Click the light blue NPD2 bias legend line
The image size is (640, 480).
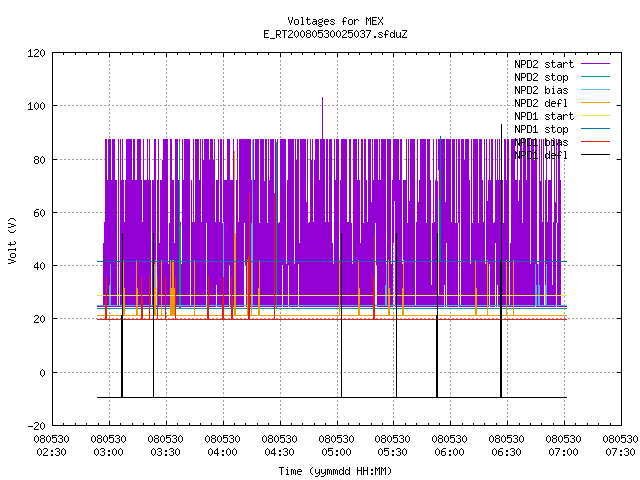point(595,90)
